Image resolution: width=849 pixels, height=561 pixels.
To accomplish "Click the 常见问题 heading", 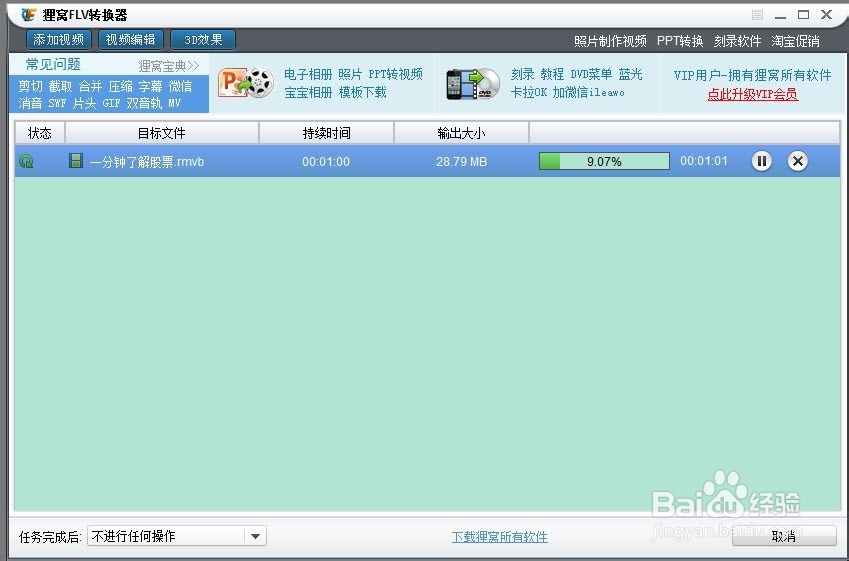I will click(53, 64).
